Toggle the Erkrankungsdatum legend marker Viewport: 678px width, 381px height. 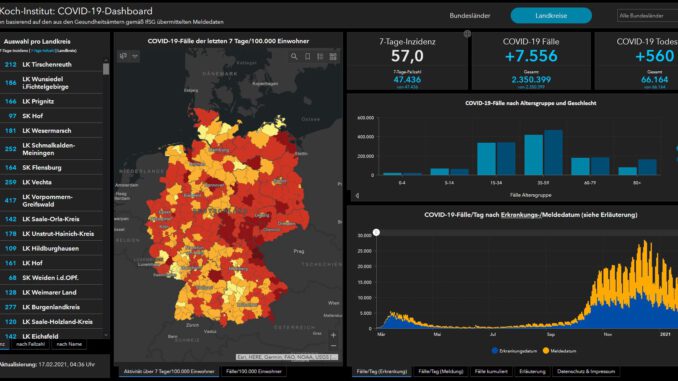(x=495, y=351)
